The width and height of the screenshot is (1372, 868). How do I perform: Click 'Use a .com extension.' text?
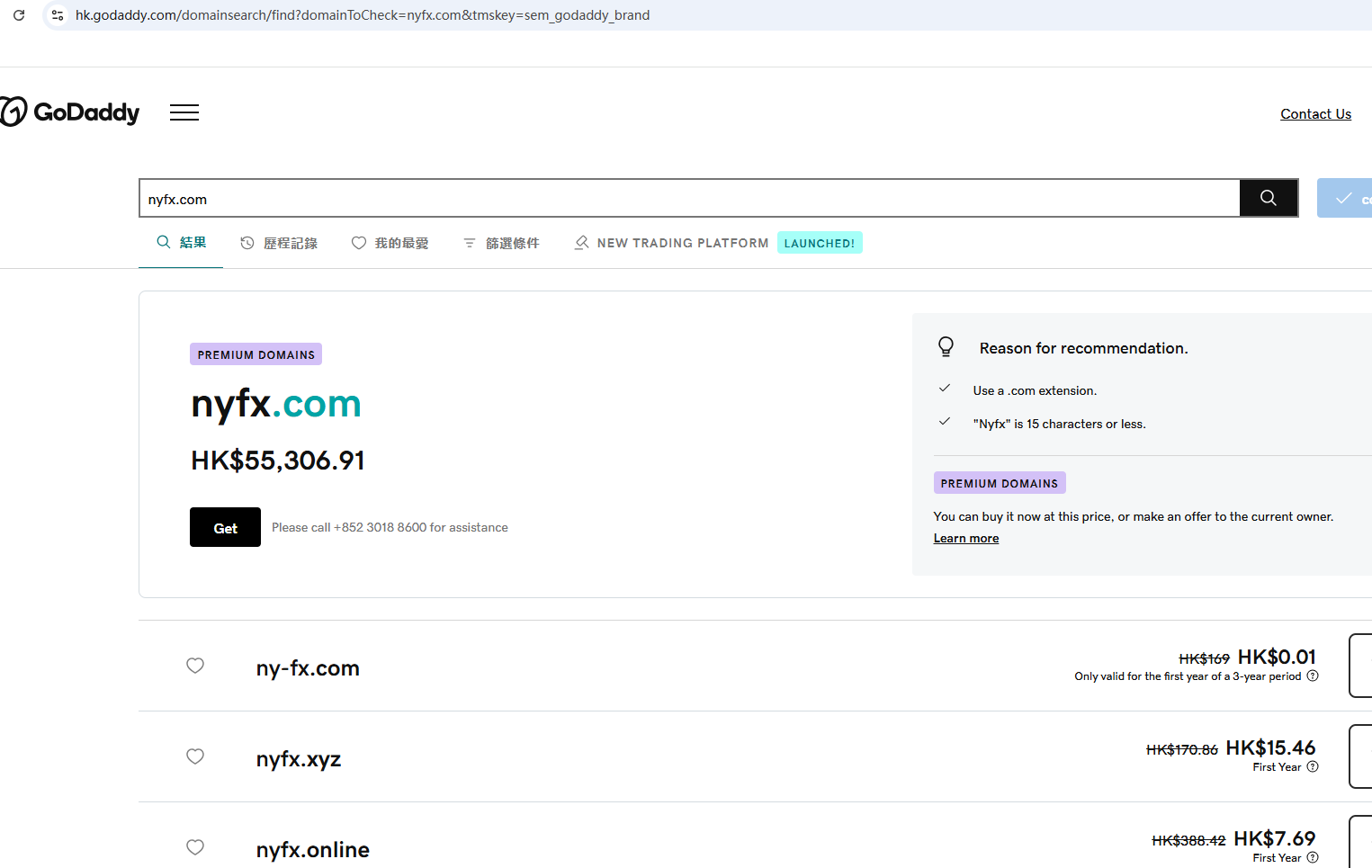pyautogui.click(x=1035, y=390)
